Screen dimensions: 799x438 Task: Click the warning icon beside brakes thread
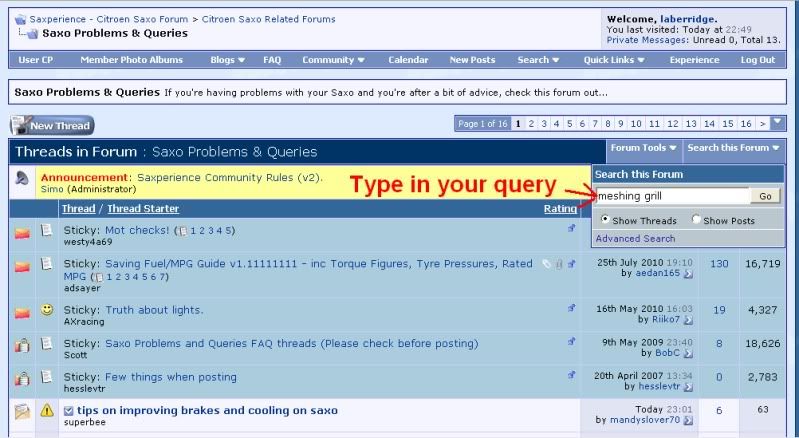46,410
